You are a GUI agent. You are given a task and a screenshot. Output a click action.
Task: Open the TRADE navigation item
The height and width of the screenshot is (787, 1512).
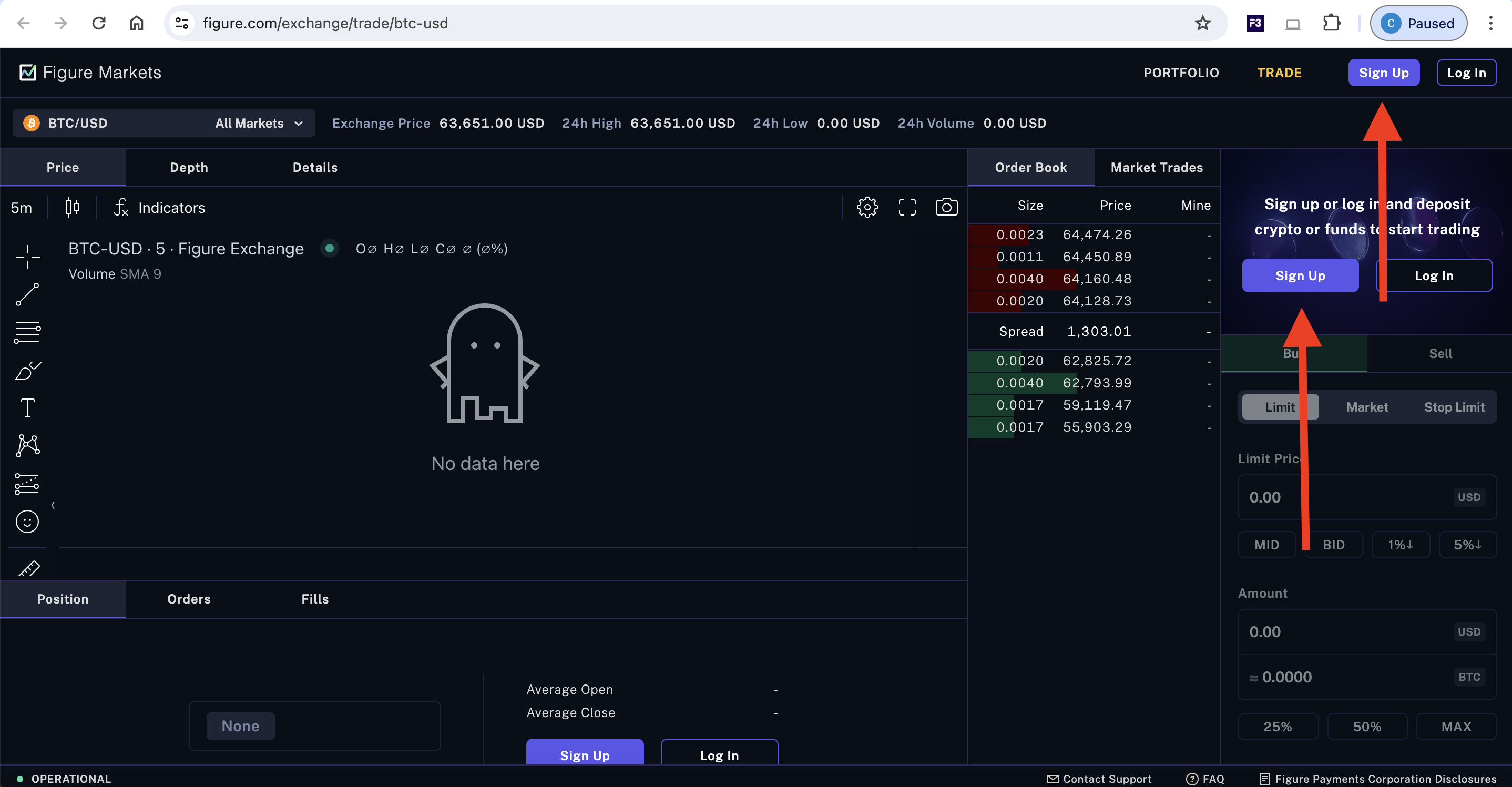tap(1279, 73)
